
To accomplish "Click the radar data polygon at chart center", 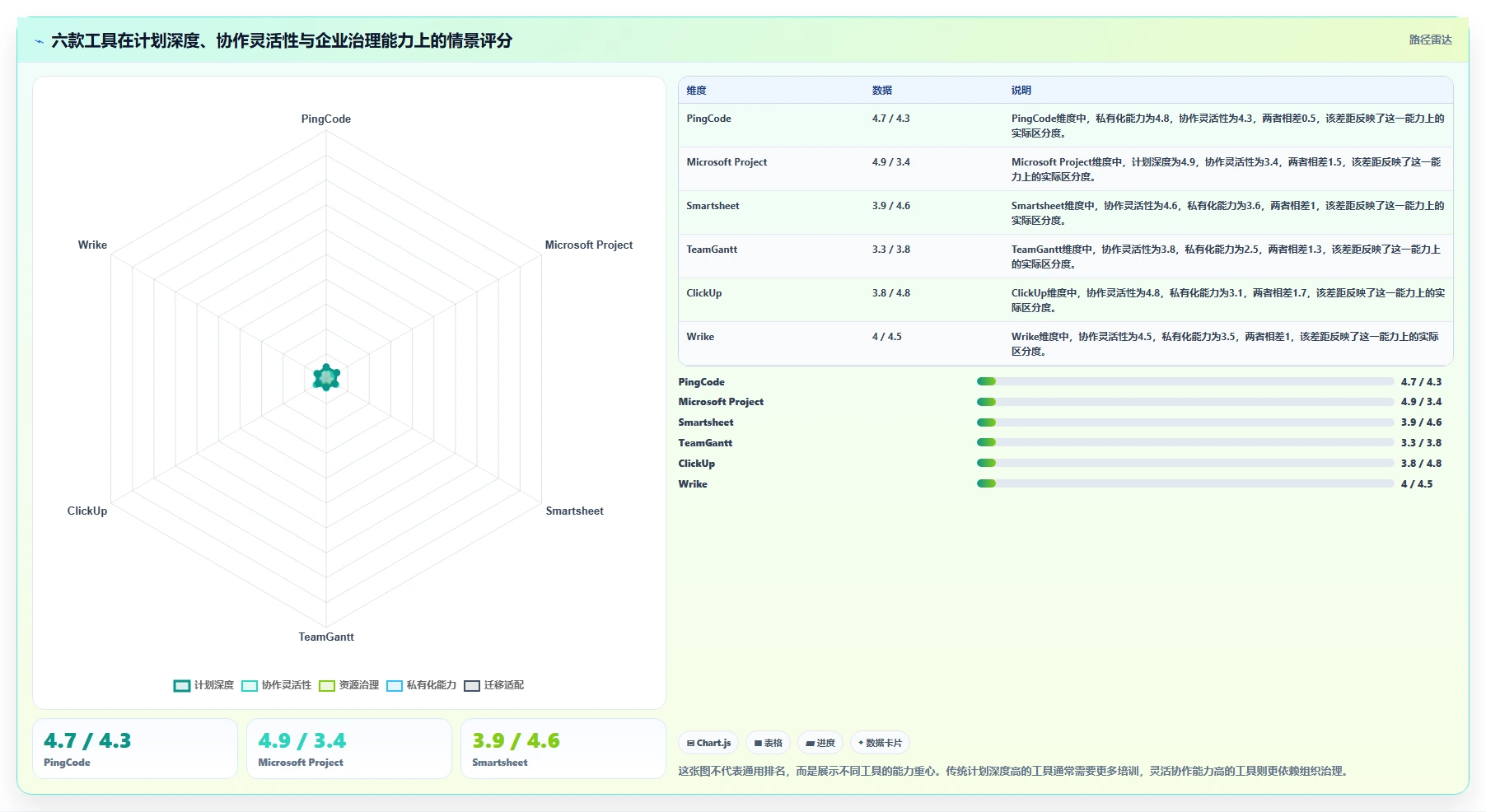I will click(326, 377).
